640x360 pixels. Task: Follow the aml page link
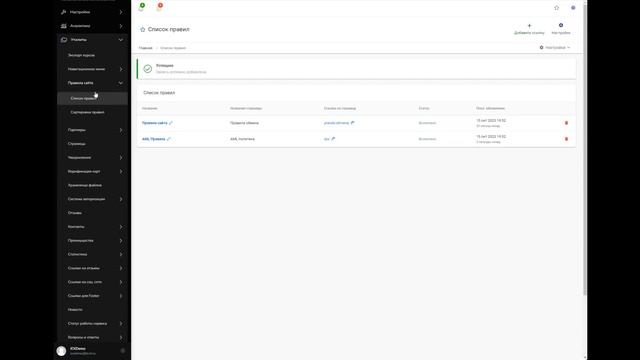[x=327, y=139]
